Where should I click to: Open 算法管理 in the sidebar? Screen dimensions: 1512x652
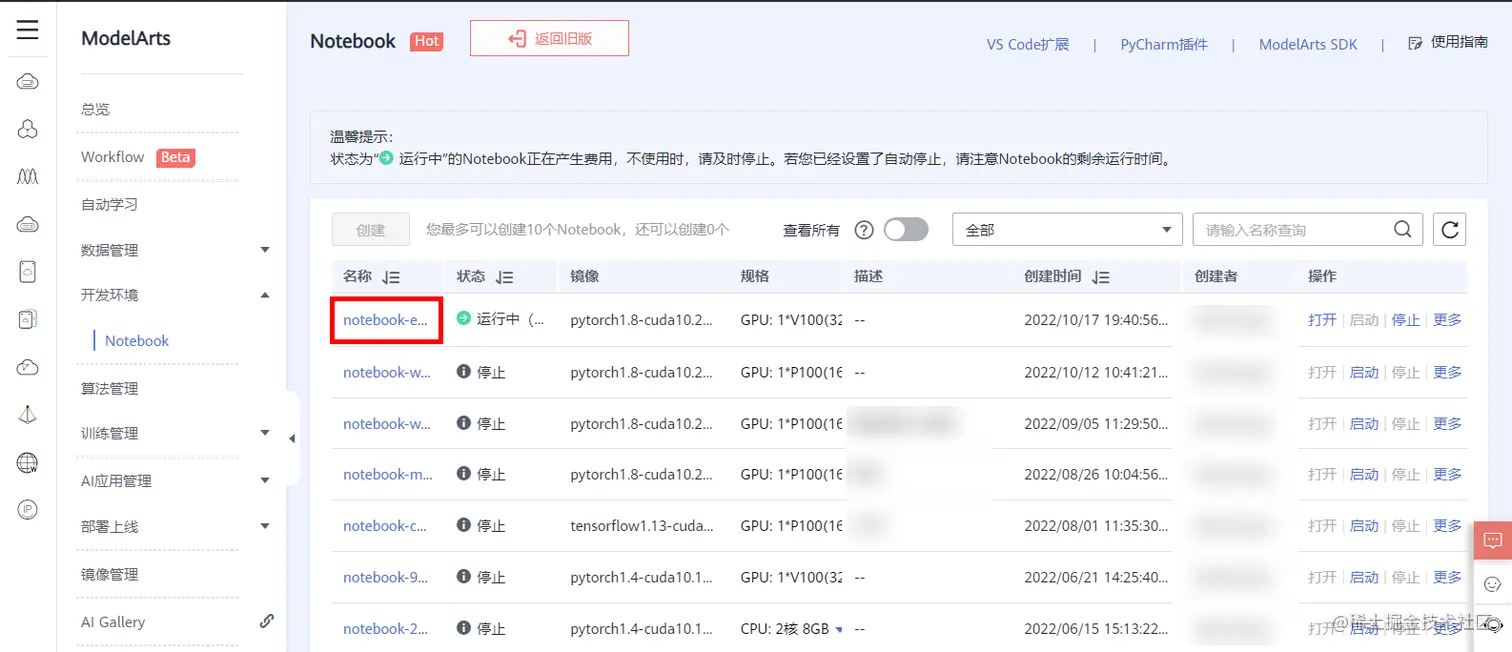[x=109, y=388]
